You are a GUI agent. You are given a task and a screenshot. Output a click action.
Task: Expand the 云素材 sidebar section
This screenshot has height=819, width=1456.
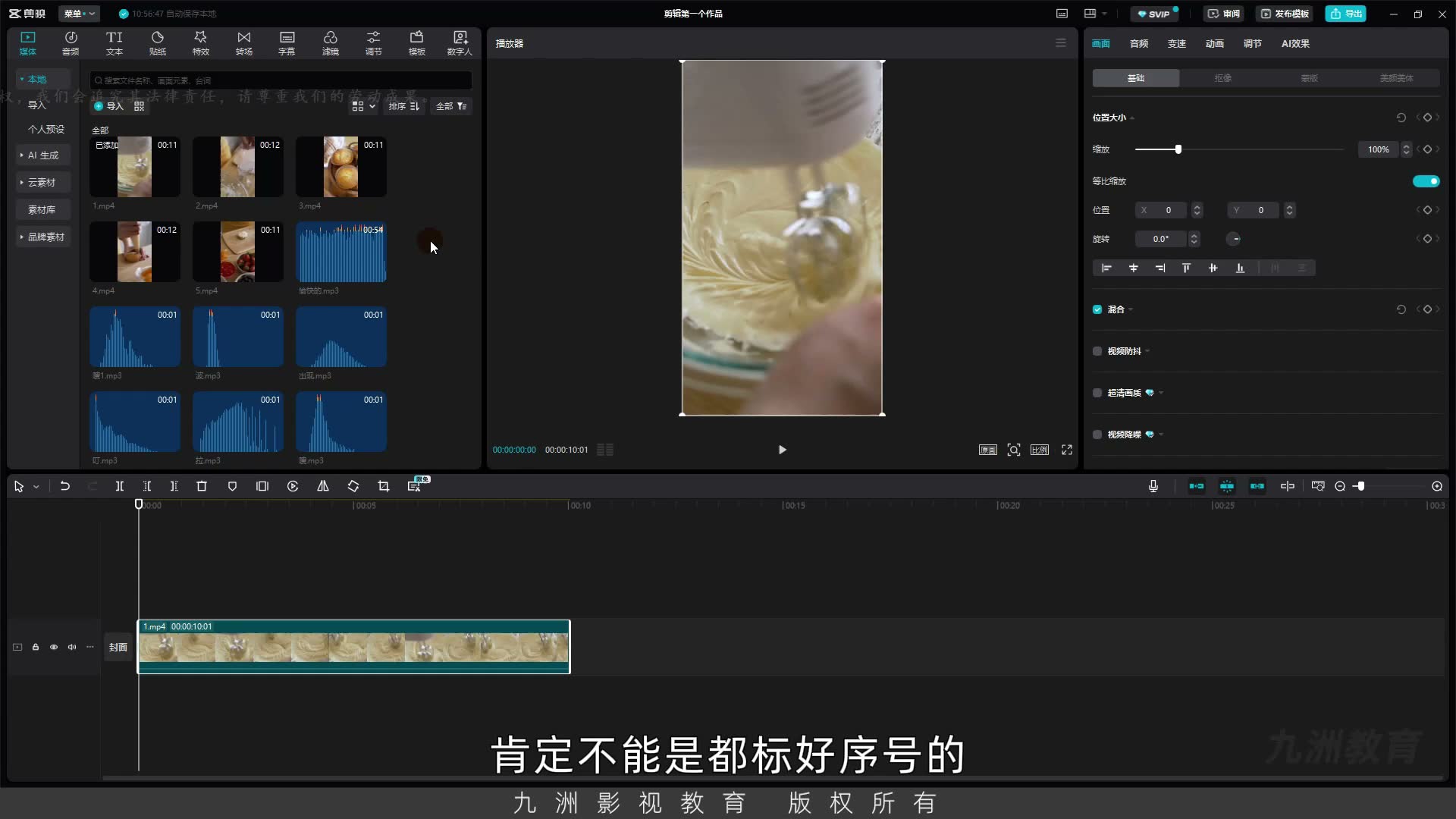coord(43,182)
